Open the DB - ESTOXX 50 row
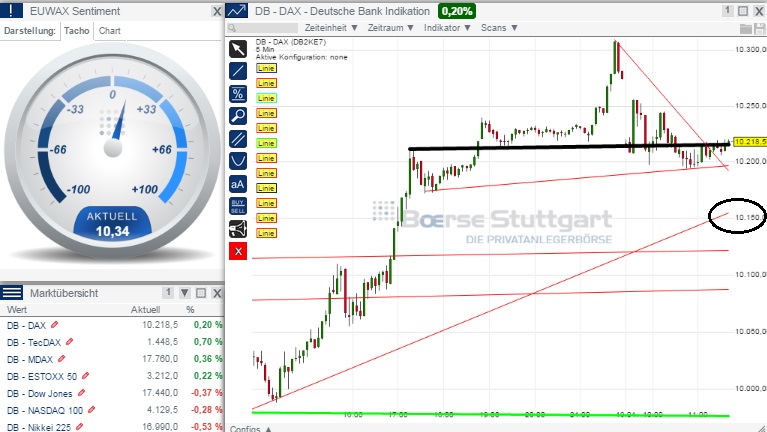Viewport: 767px width, 432px height. (112, 376)
